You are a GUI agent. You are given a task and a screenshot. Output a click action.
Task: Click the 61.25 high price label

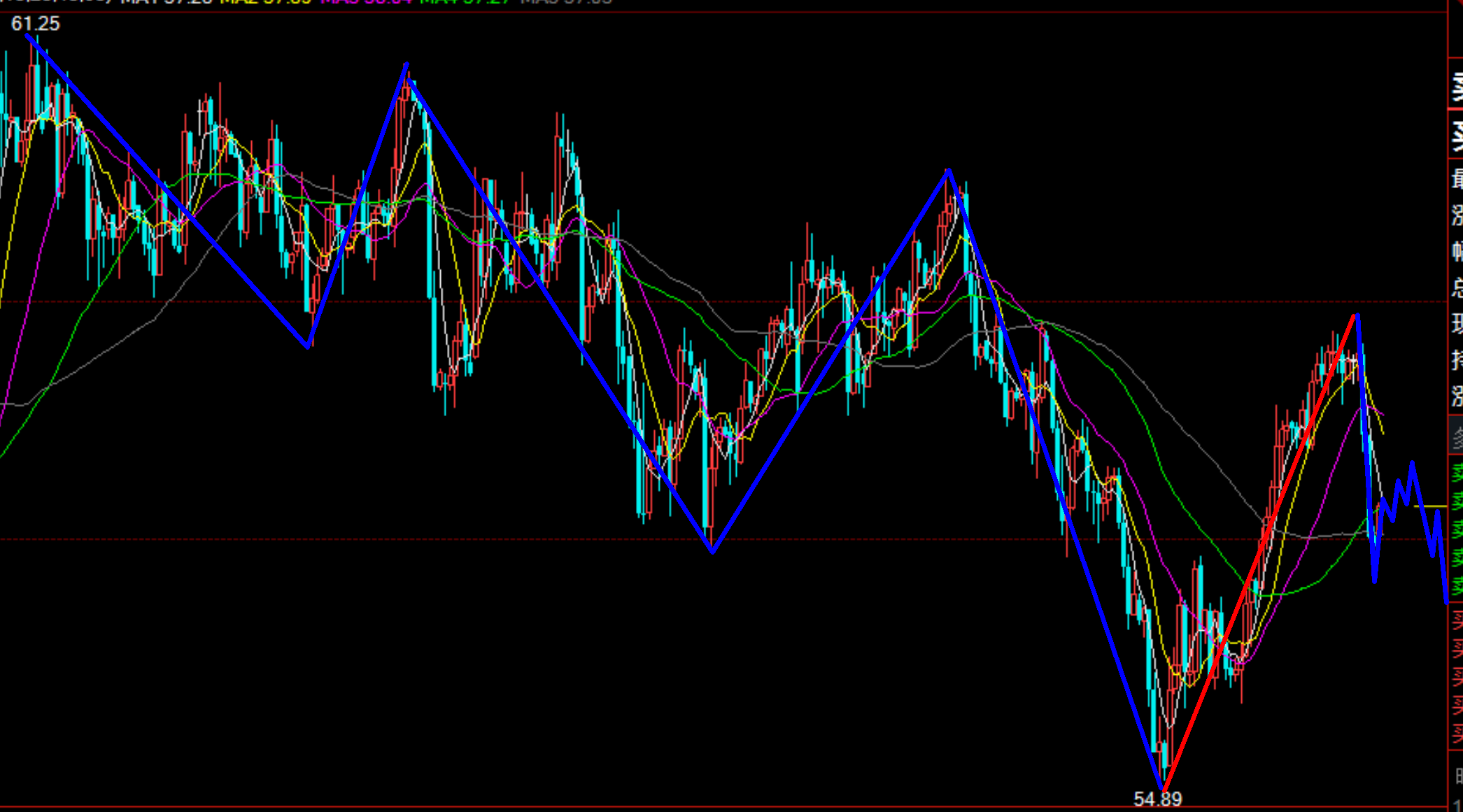tap(36, 24)
